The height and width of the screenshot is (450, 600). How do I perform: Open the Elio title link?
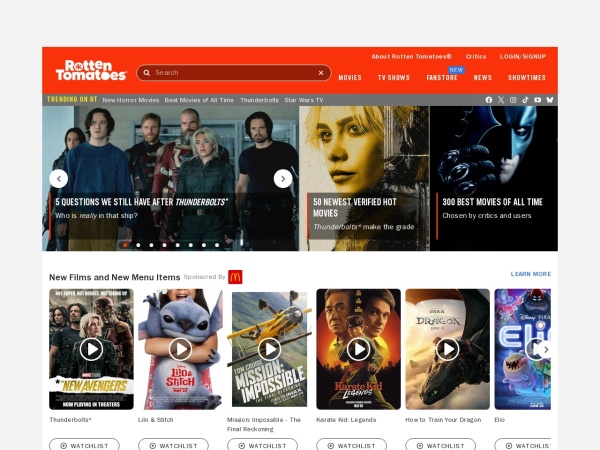point(499,420)
